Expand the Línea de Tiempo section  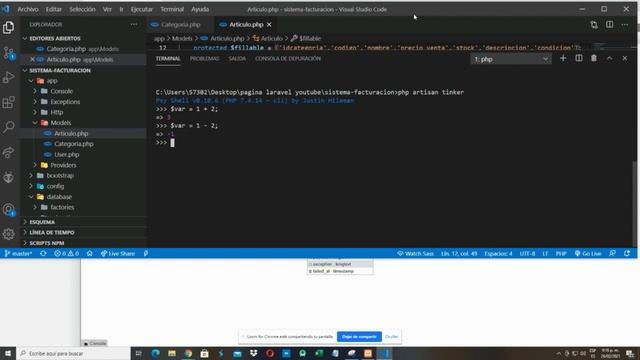point(51,232)
